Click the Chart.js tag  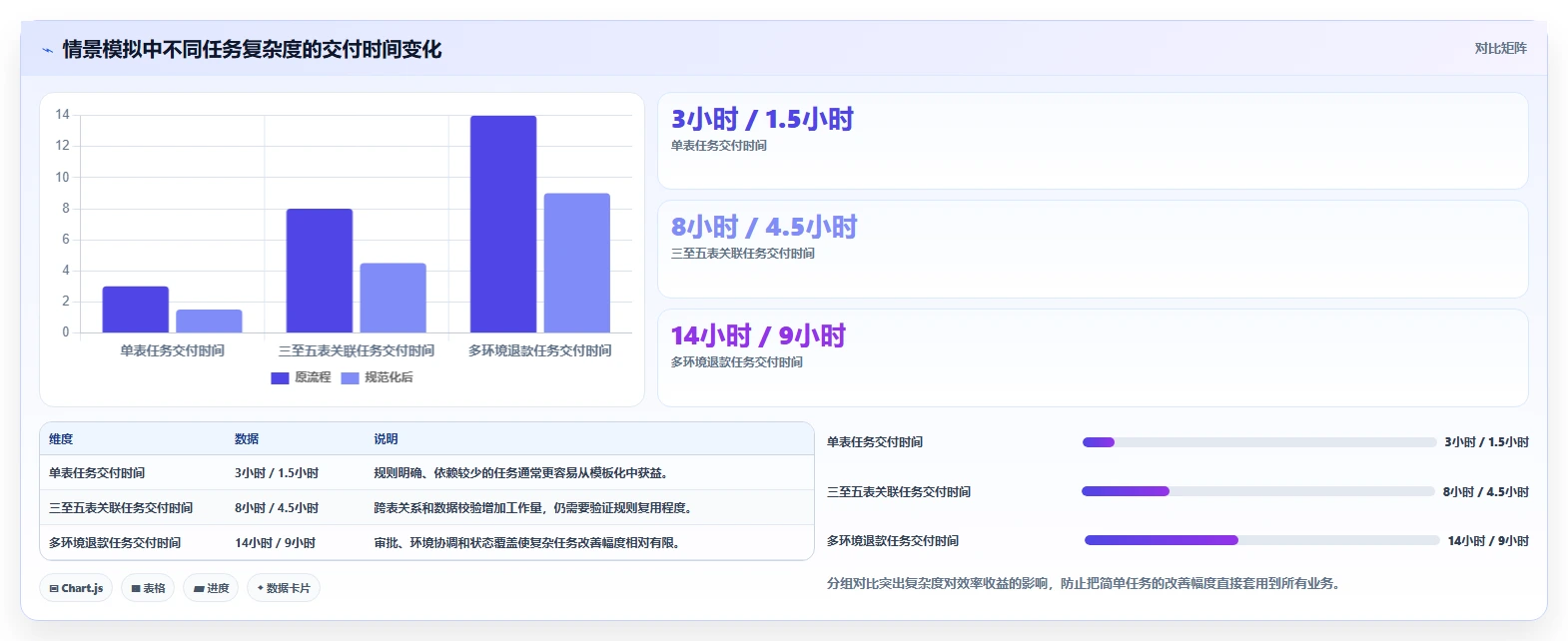(76, 588)
